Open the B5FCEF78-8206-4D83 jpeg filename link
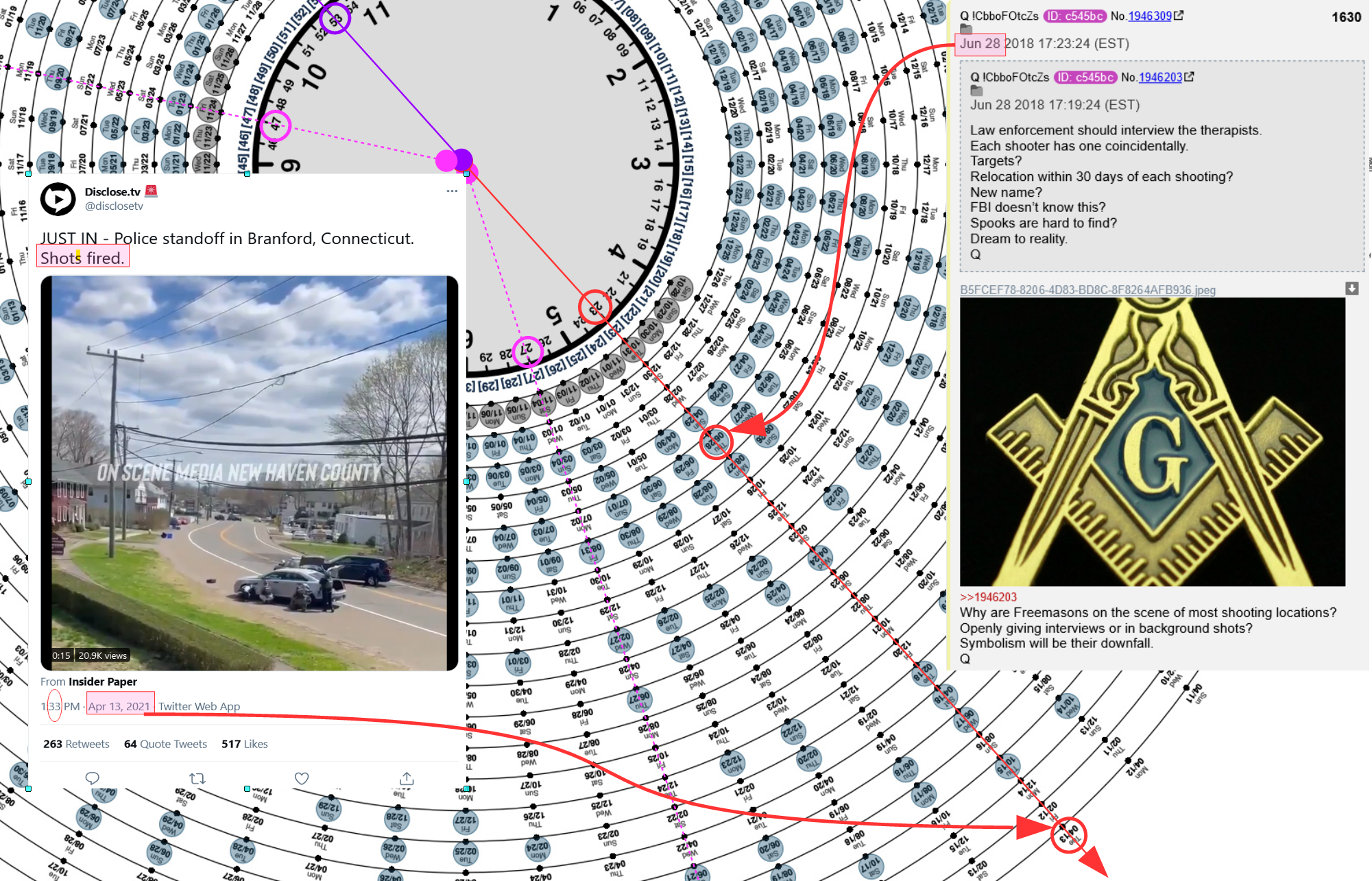Viewport: 1372px width, 881px height. pos(1087,290)
